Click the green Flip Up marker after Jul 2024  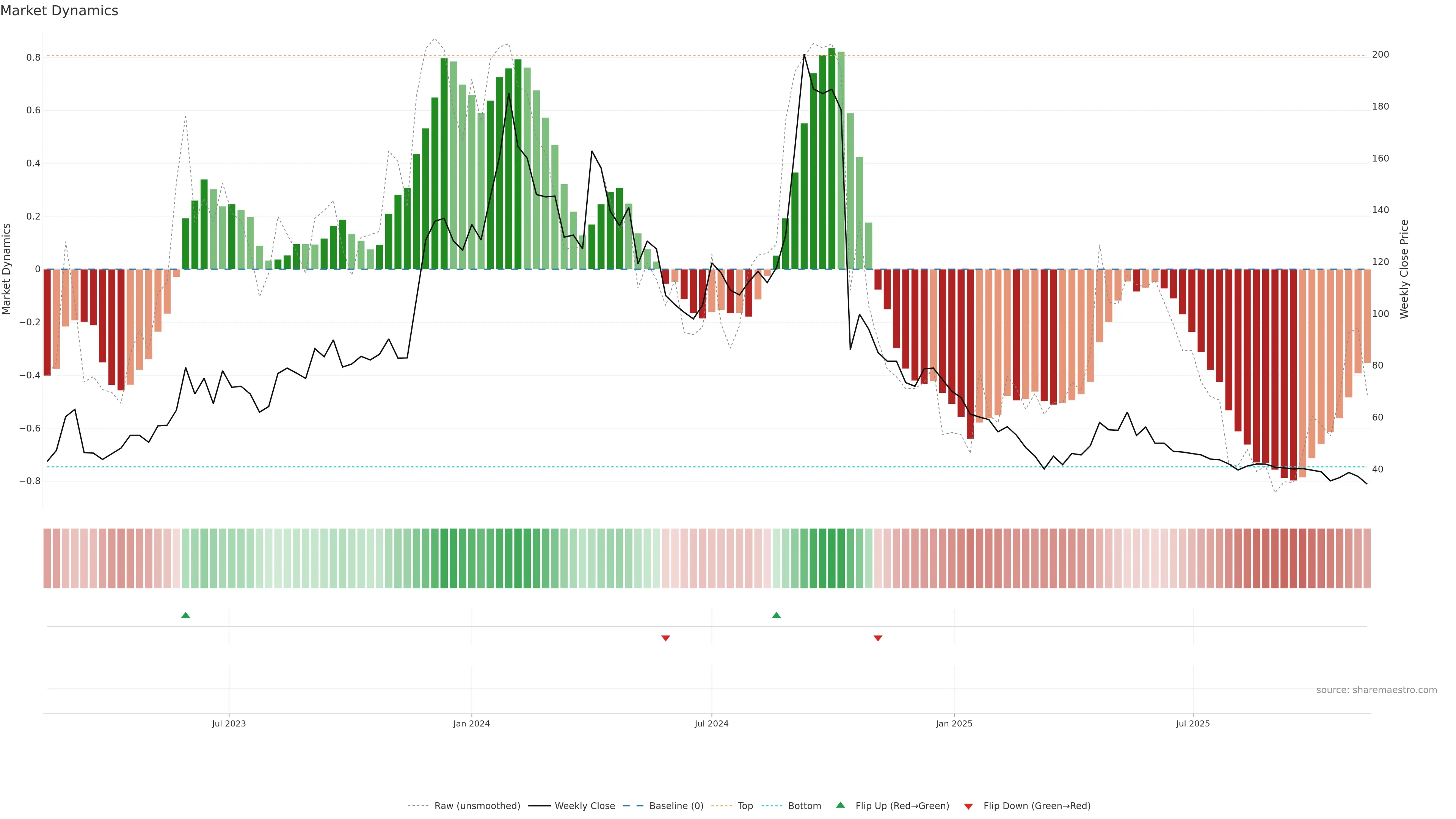(x=776, y=615)
